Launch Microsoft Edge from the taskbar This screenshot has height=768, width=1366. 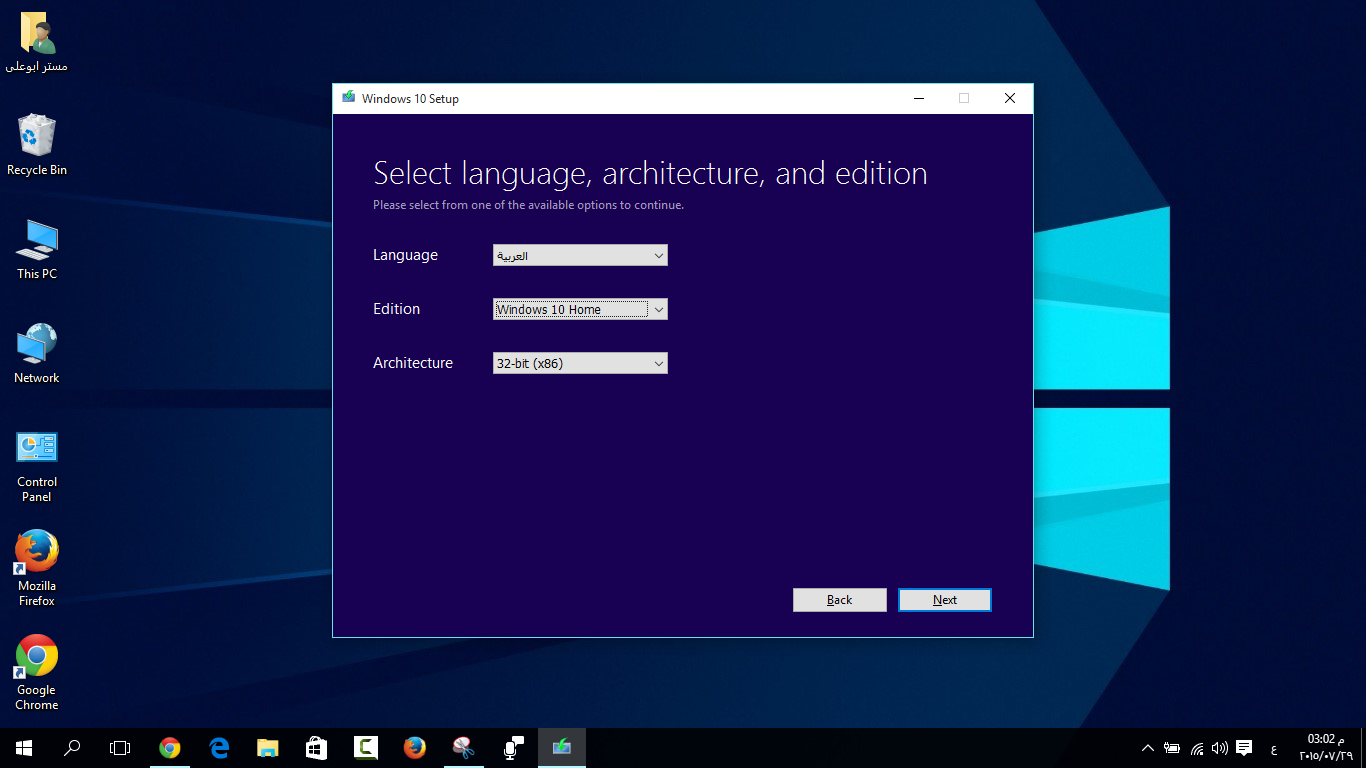219,748
